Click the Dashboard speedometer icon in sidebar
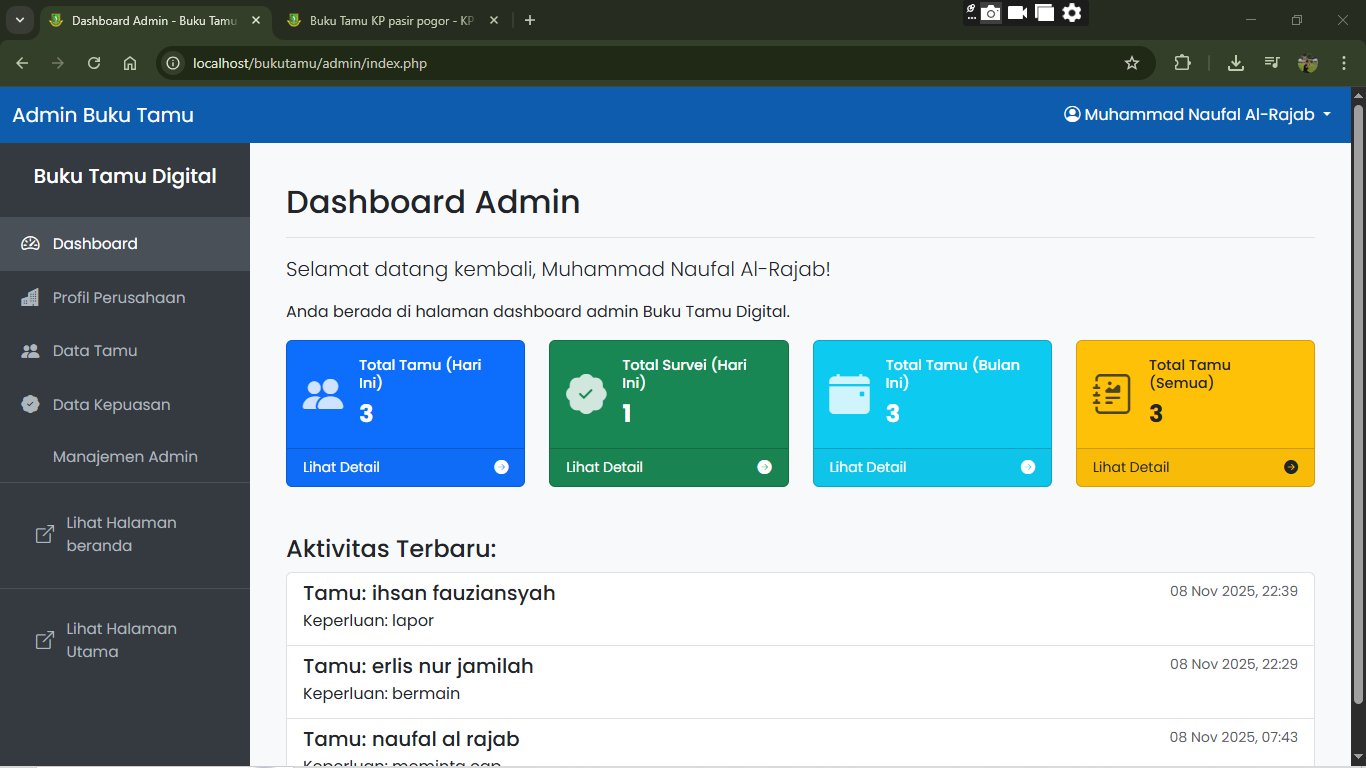Viewport: 1366px width, 768px height. (30, 244)
